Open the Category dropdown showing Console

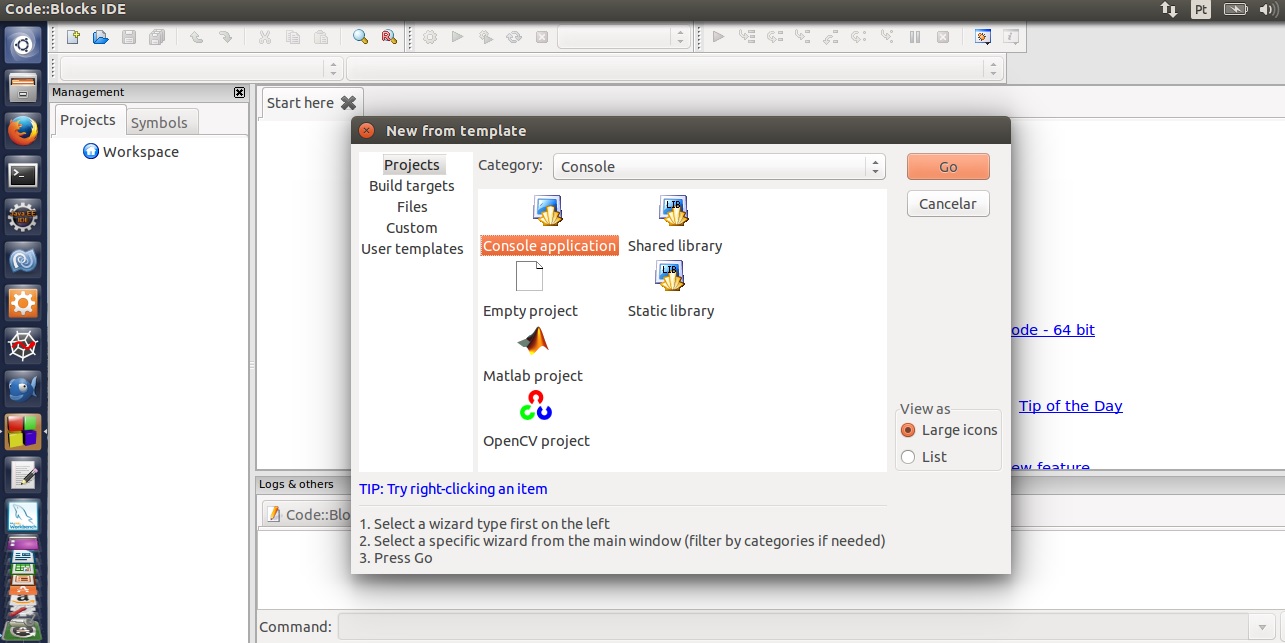(718, 167)
